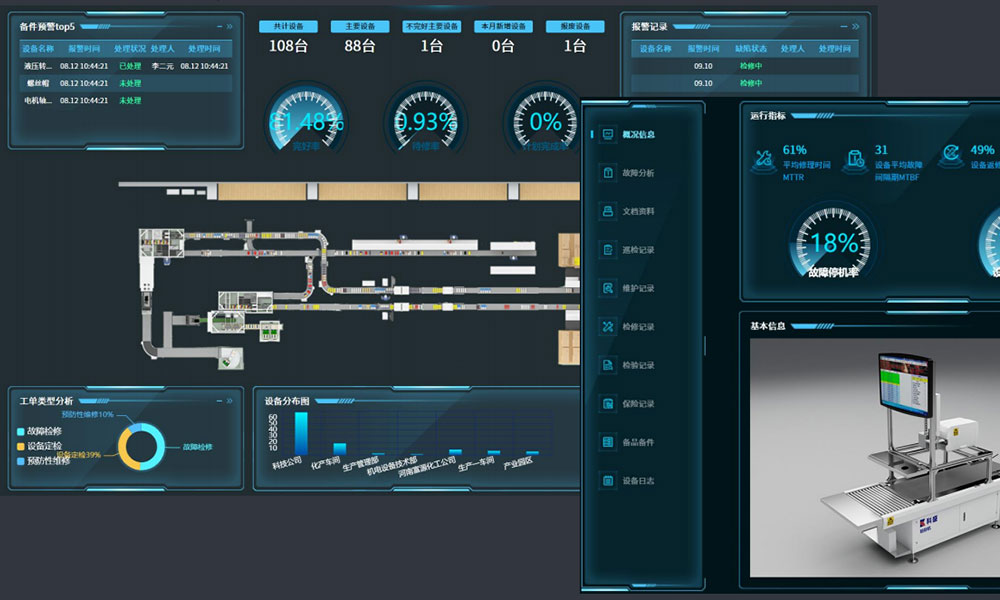Minimize the 报警记录 panel

pos(844,27)
